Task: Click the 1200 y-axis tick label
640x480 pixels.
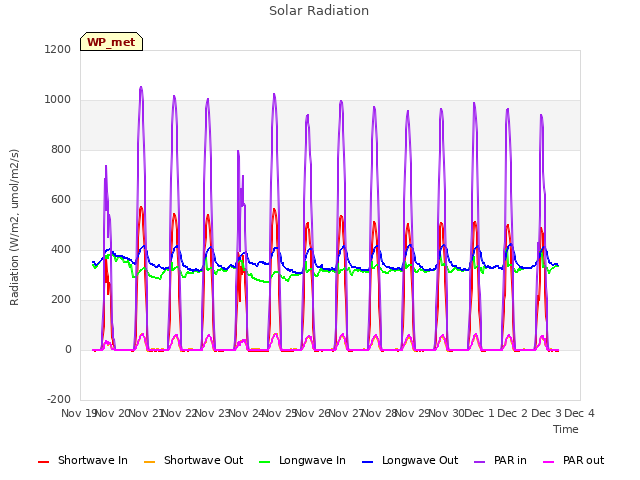Action: pos(58,49)
